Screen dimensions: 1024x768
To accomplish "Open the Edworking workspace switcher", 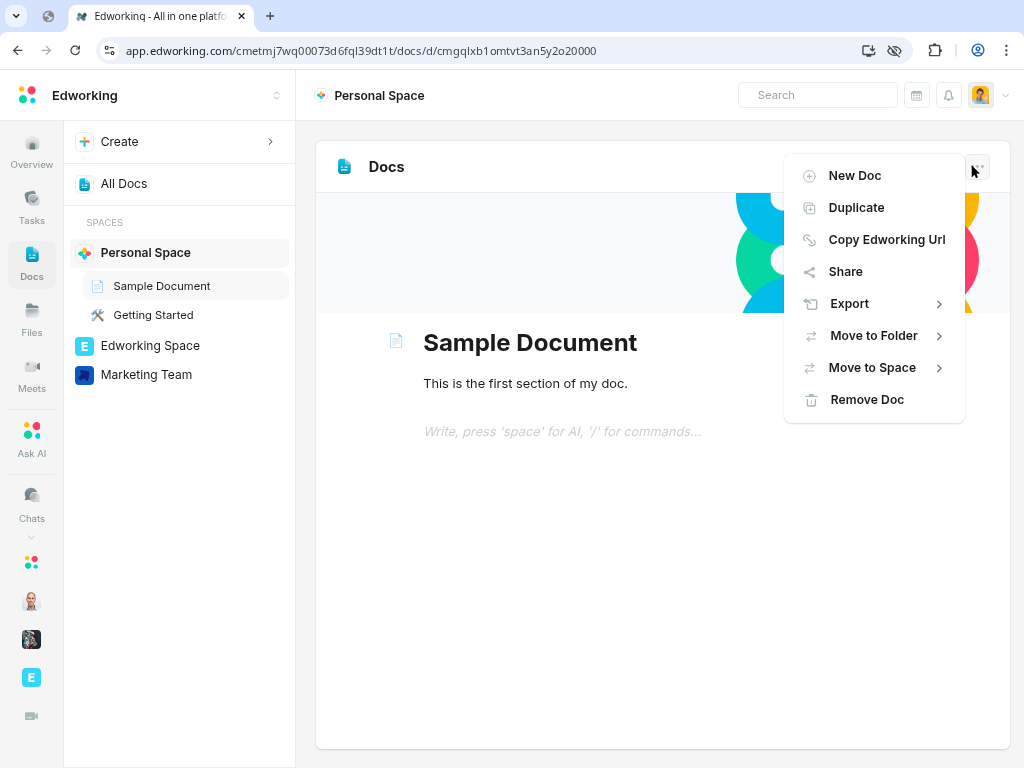I will [276, 96].
